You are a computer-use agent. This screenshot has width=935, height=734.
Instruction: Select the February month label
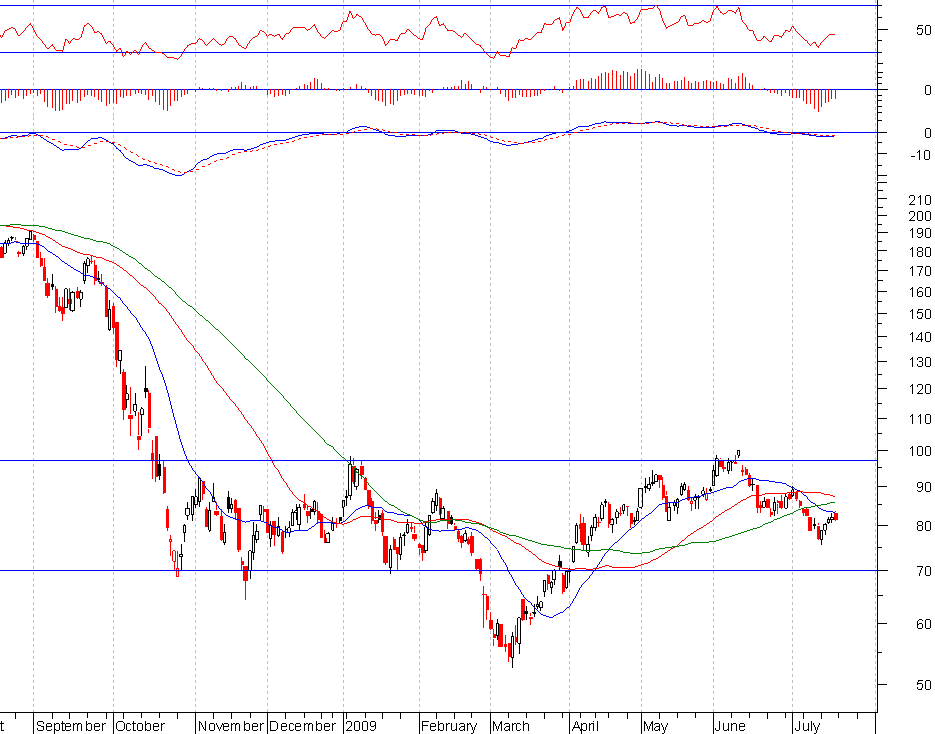(x=449, y=726)
